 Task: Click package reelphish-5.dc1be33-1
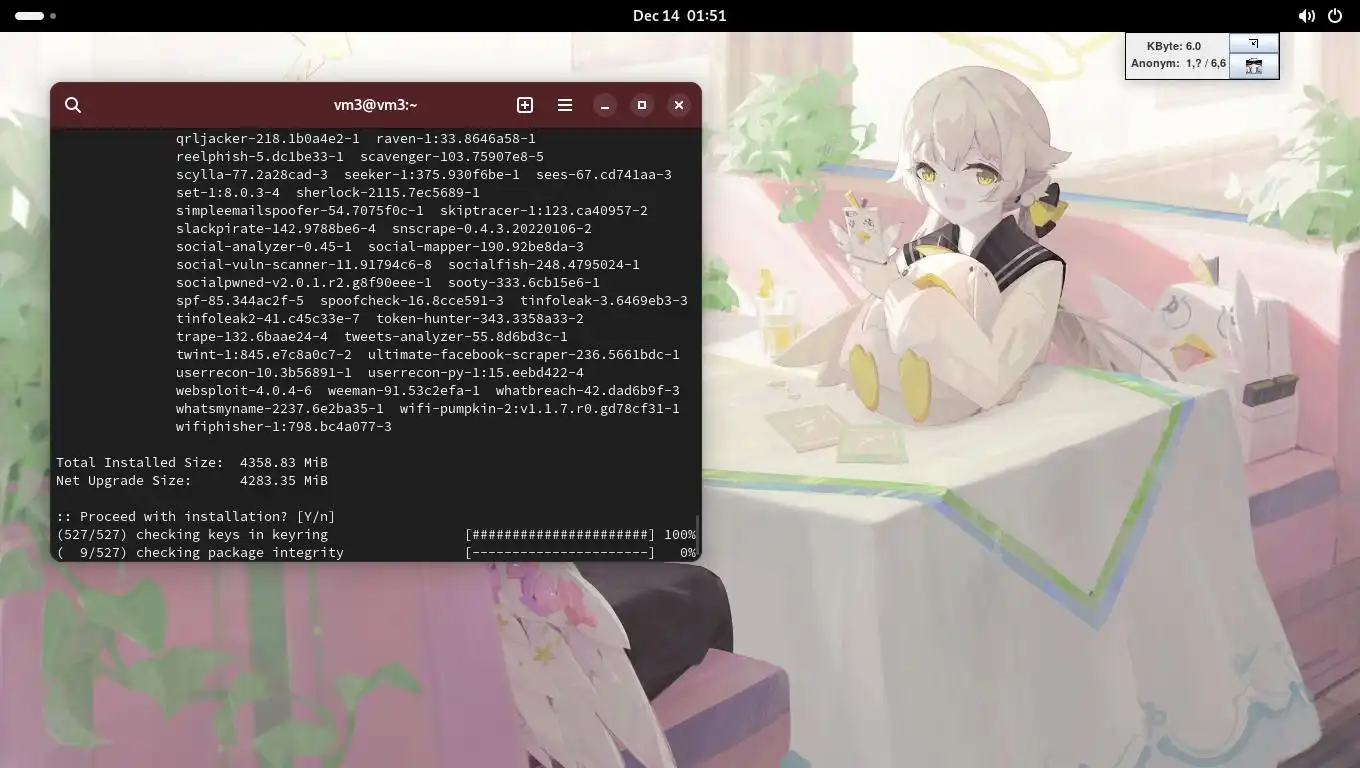(260, 157)
